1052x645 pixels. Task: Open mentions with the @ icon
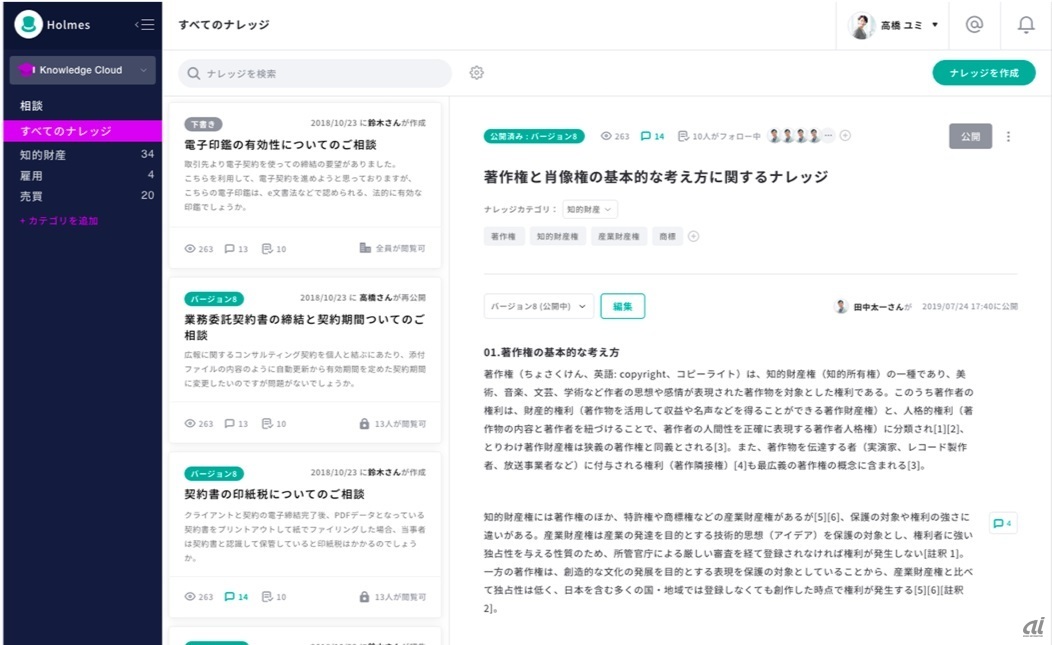coord(974,25)
